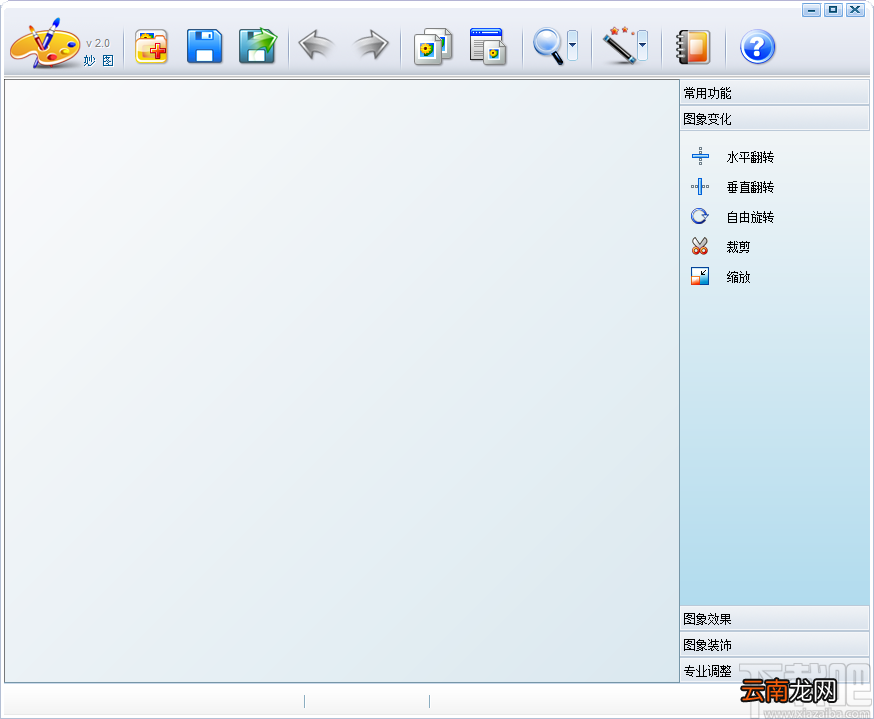The image size is (874, 719).
Task: Open the stacked photos batch icon
Action: pyautogui.click(x=433, y=47)
